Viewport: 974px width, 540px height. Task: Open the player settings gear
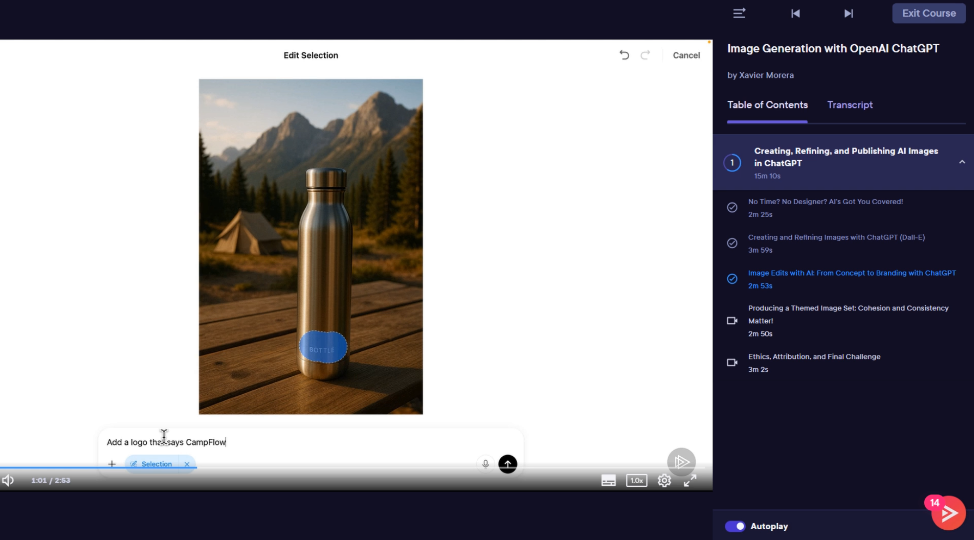pyautogui.click(x=664, y=480)
